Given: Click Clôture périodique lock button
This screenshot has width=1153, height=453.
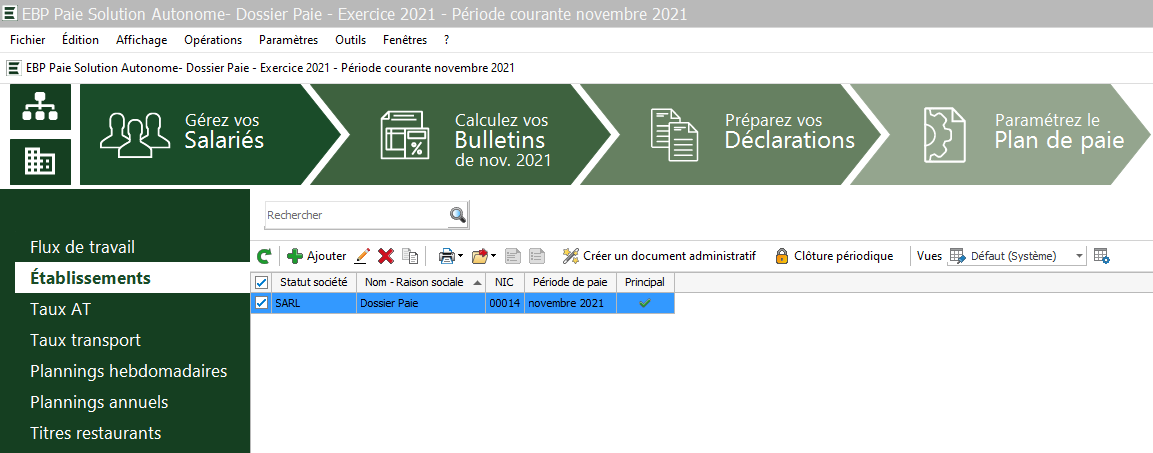Looking at the screenshot, I should coord(835,256).
